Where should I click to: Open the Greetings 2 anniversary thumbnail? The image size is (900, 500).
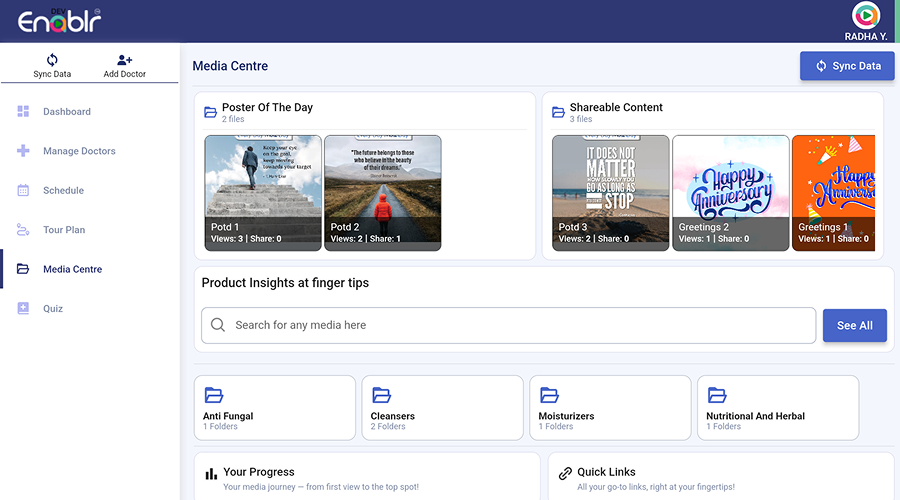(730, 192)
